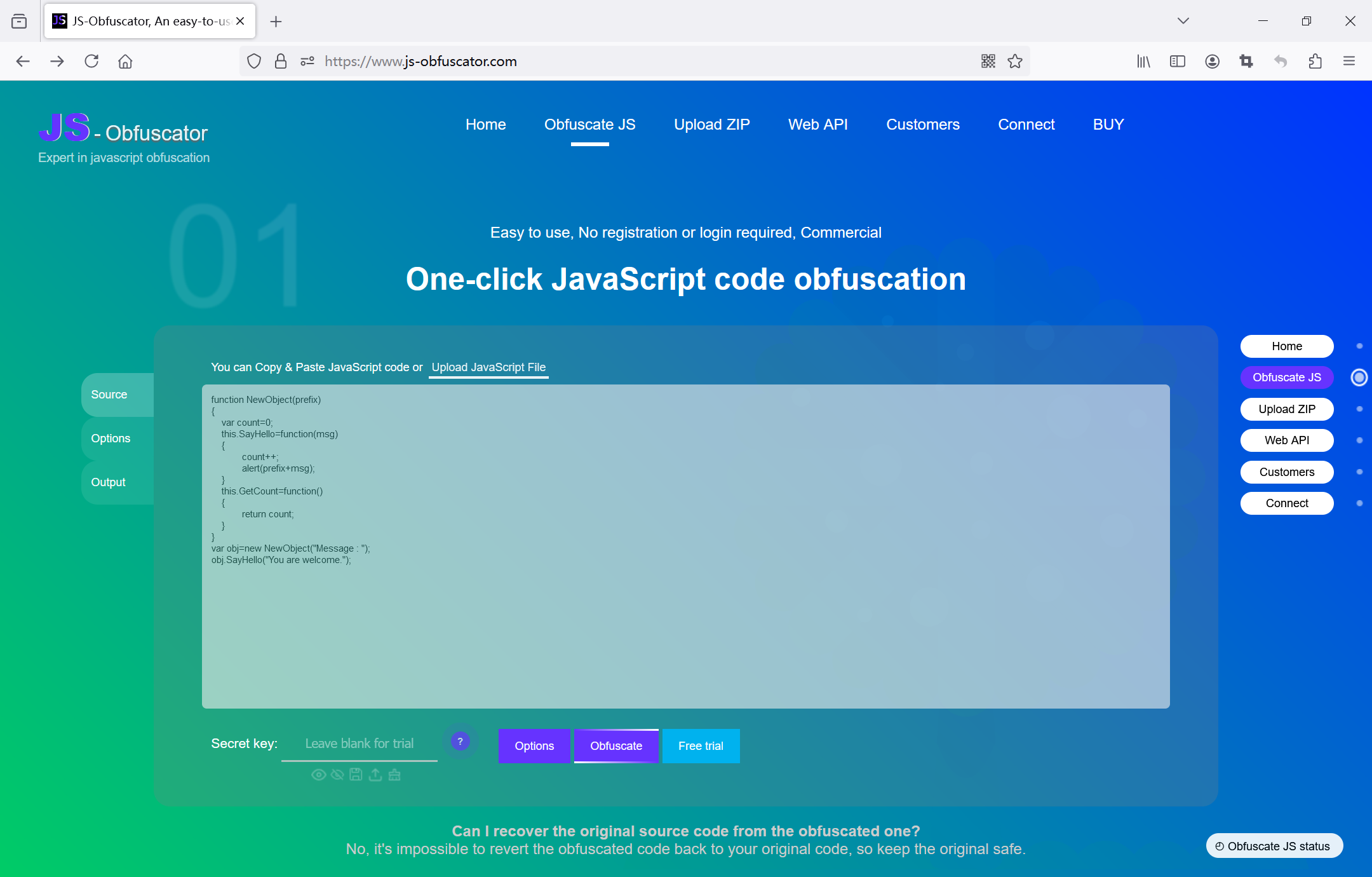Click the screenshot crop tool icon
The width and height of the screenshot is (1372, 877).
(x=1246, y=61)
